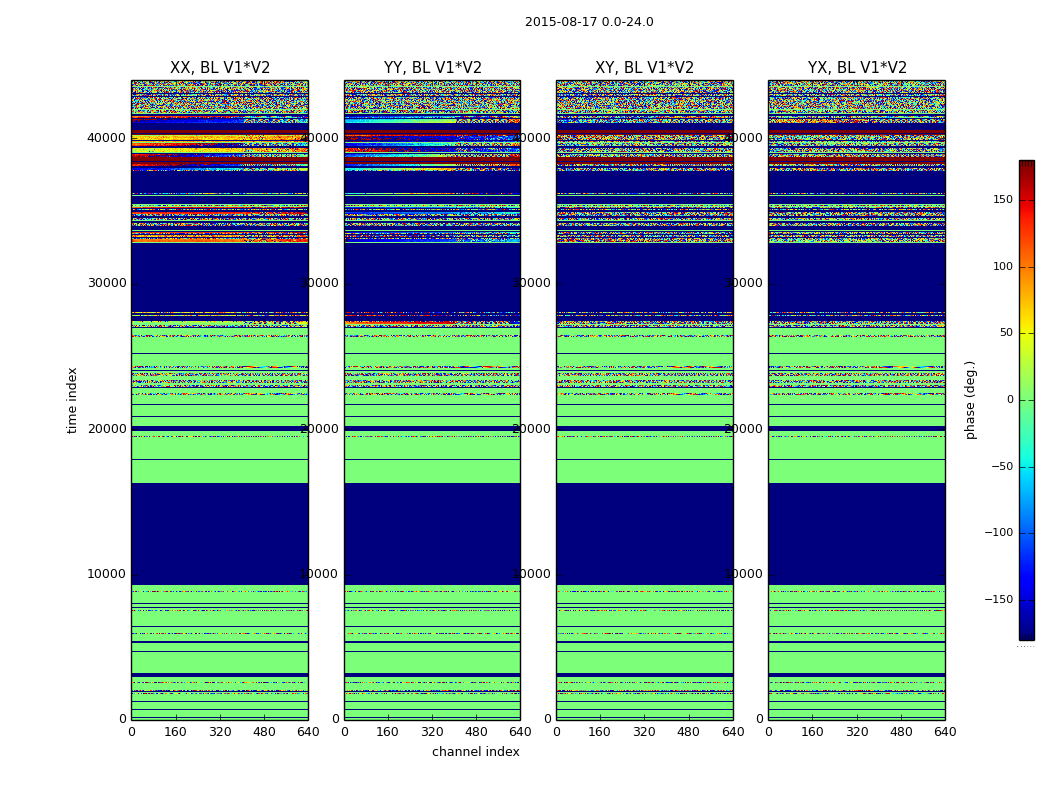Click the XX, BL V1*V2 subplot title
This screenshot has width=1050, height=800.
coord(220,68)
